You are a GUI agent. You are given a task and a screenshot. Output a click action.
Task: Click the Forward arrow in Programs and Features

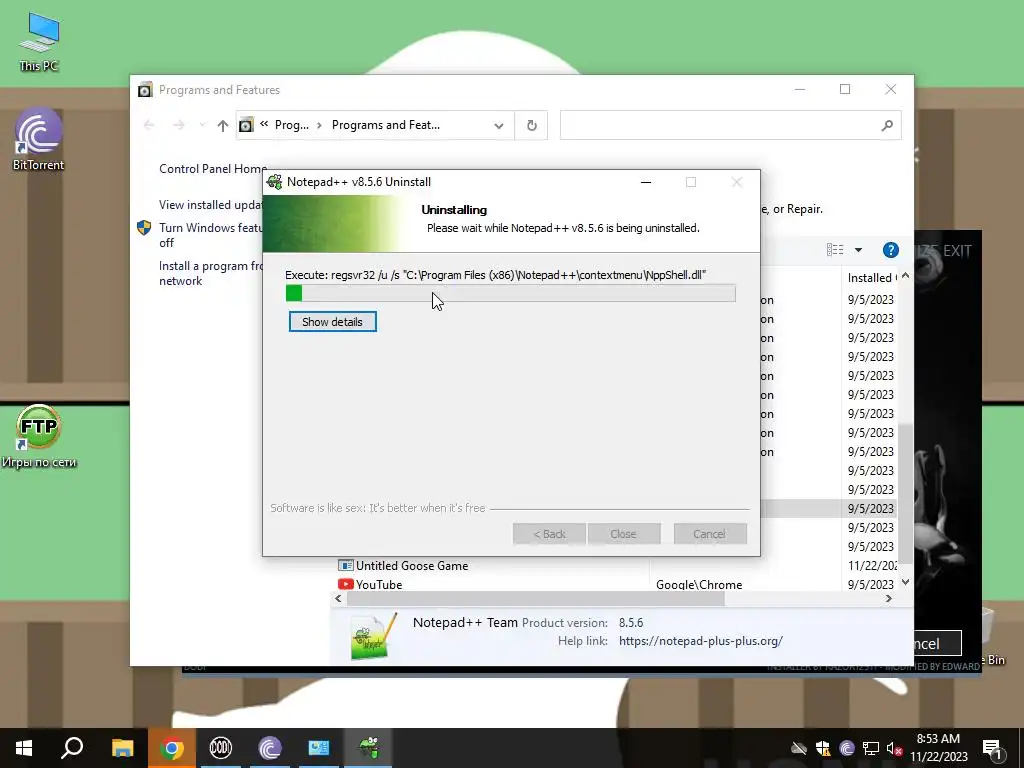pos(178,125)
